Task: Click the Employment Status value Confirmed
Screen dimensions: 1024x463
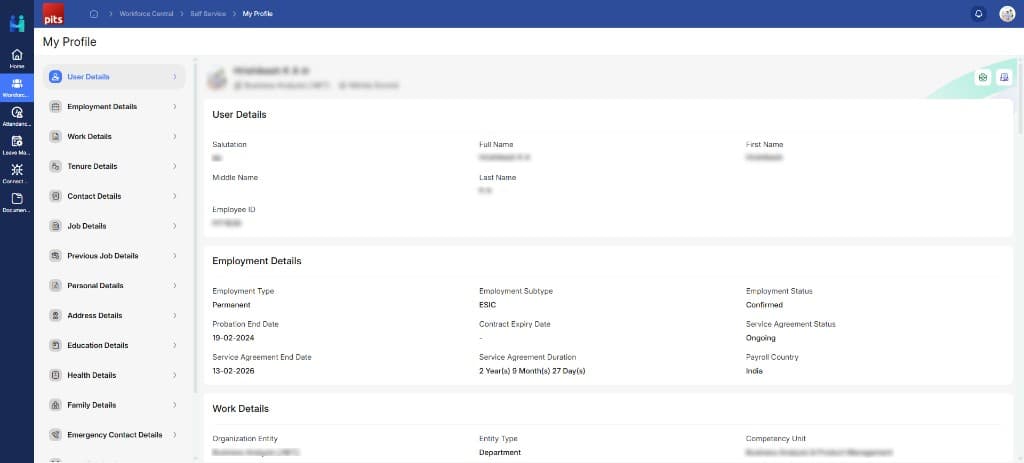Action: 764,305
